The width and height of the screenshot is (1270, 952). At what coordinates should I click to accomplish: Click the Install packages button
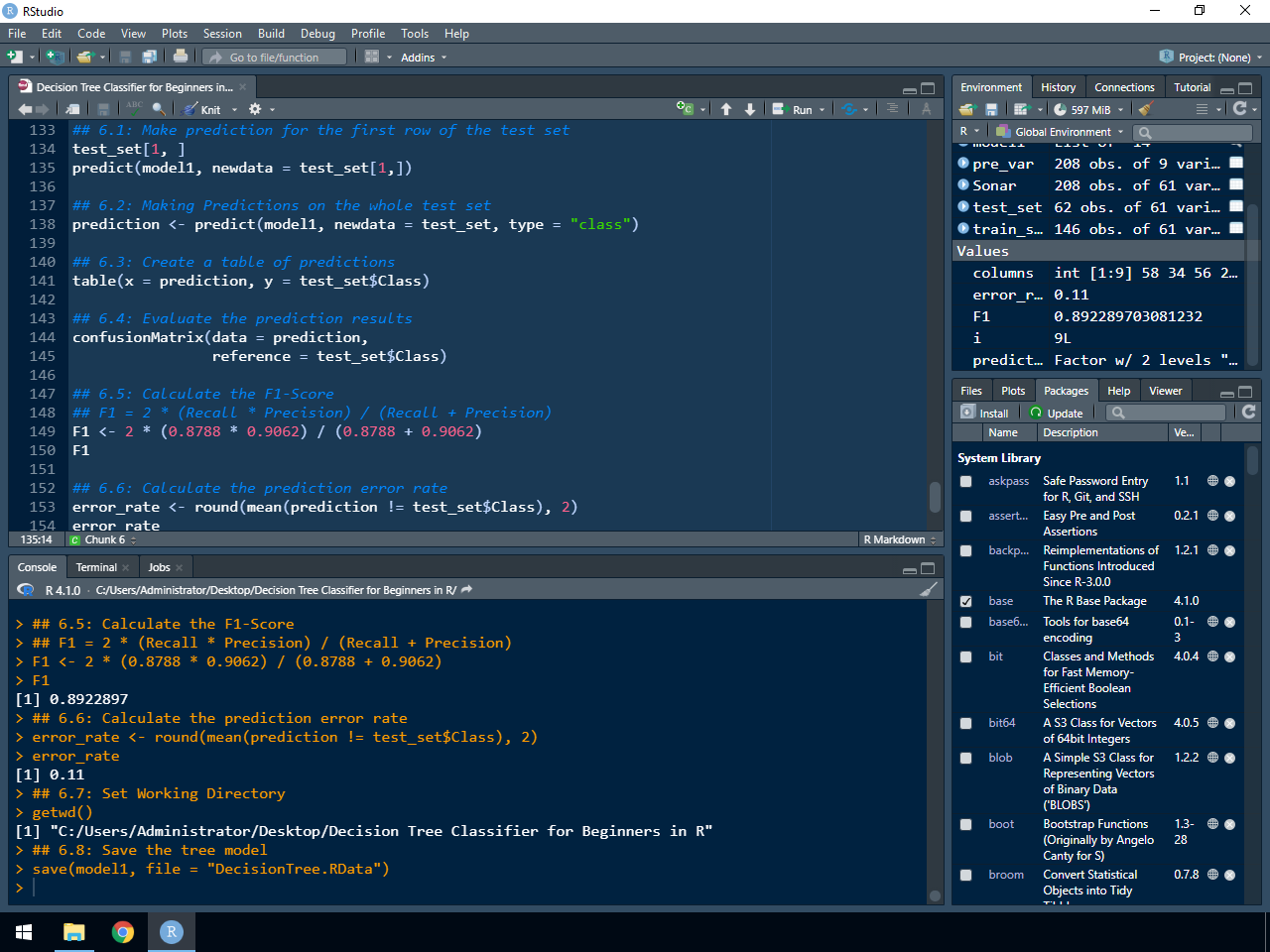(x=985, y=414)
